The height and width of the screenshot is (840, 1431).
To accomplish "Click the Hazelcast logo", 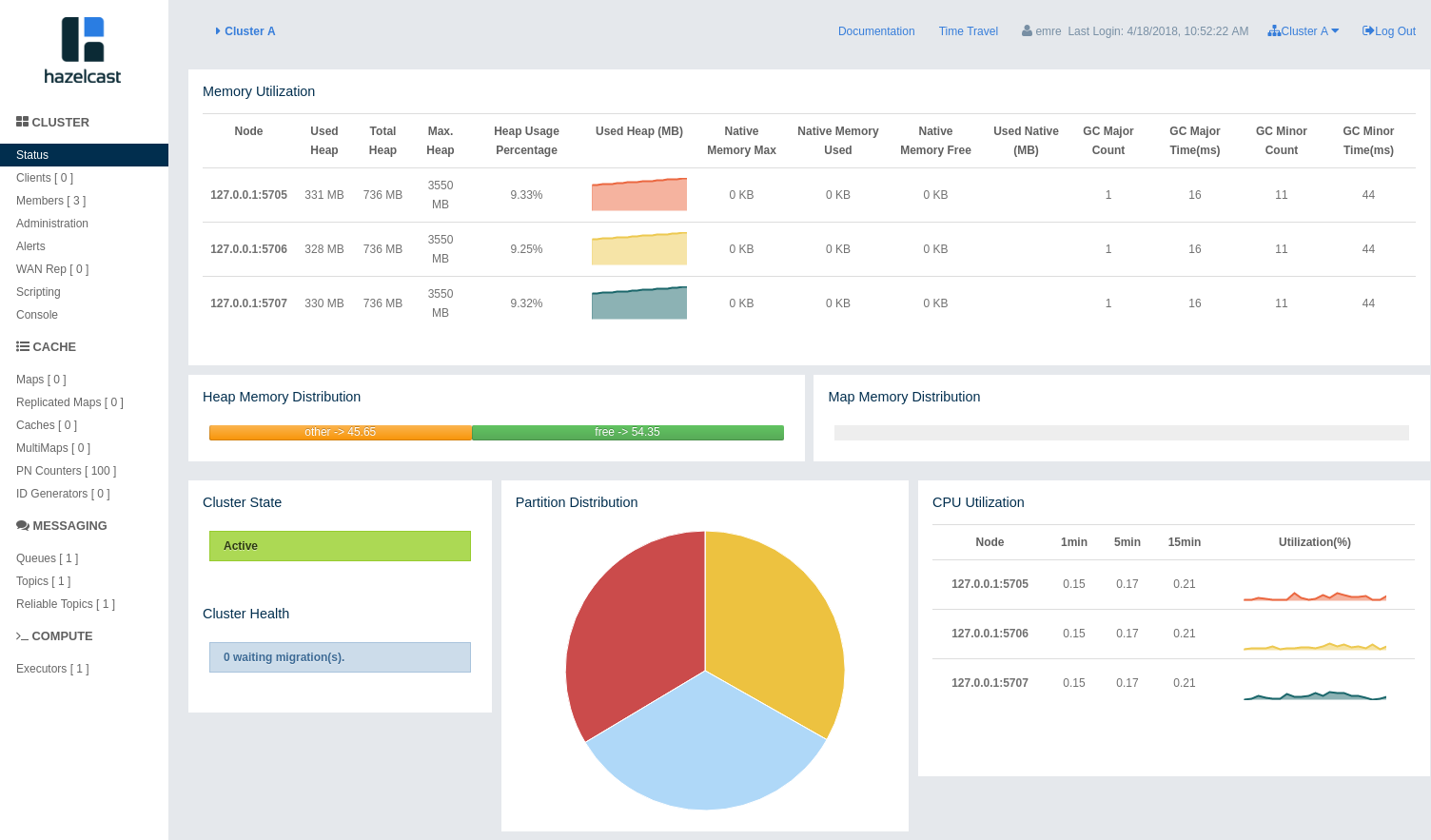I will [83, 50].
